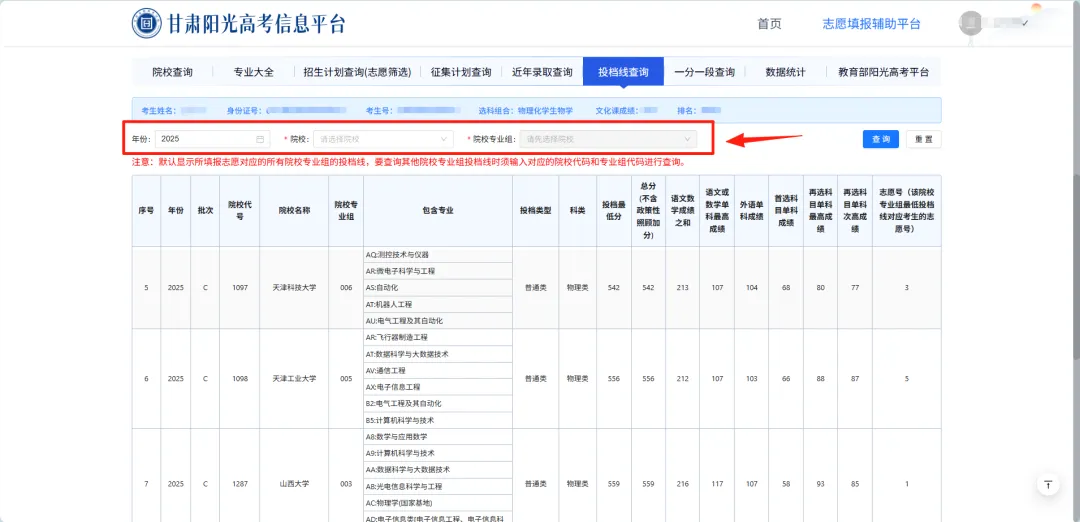Viewport: 1080px width, 522px height.
Task: Select the 投档线查询 tab
Action: 623,72
